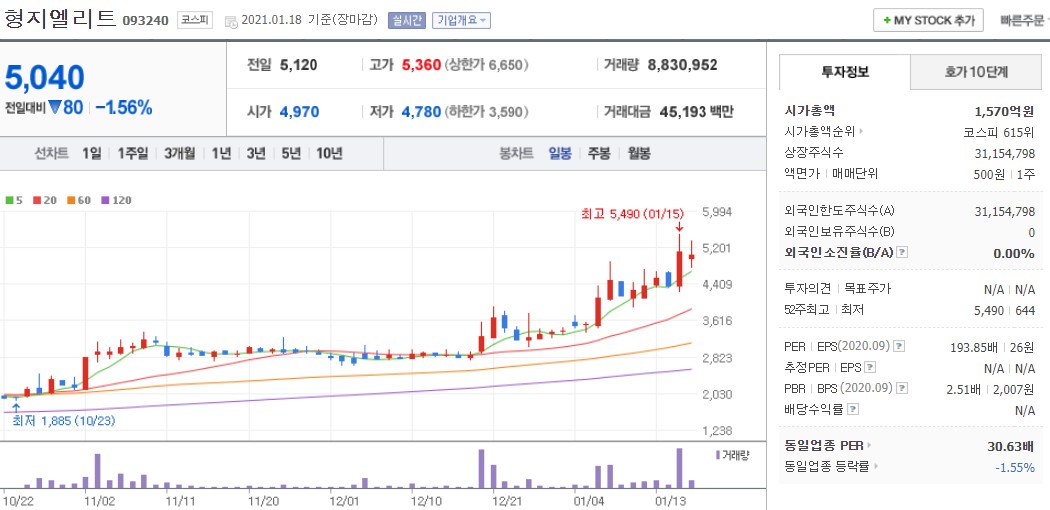Viewport: 1050px width, 510px height.
Task: Add stock with MY STOCK 추가 button
Action: pyautogui.click(x=928, y=20)
